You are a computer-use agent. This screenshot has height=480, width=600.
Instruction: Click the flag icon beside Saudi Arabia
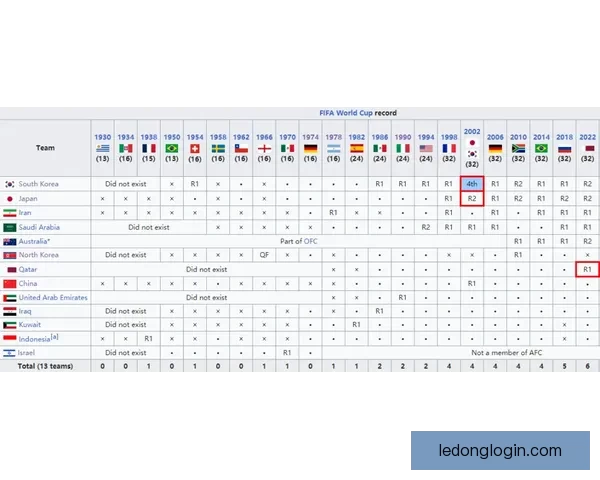10,227
